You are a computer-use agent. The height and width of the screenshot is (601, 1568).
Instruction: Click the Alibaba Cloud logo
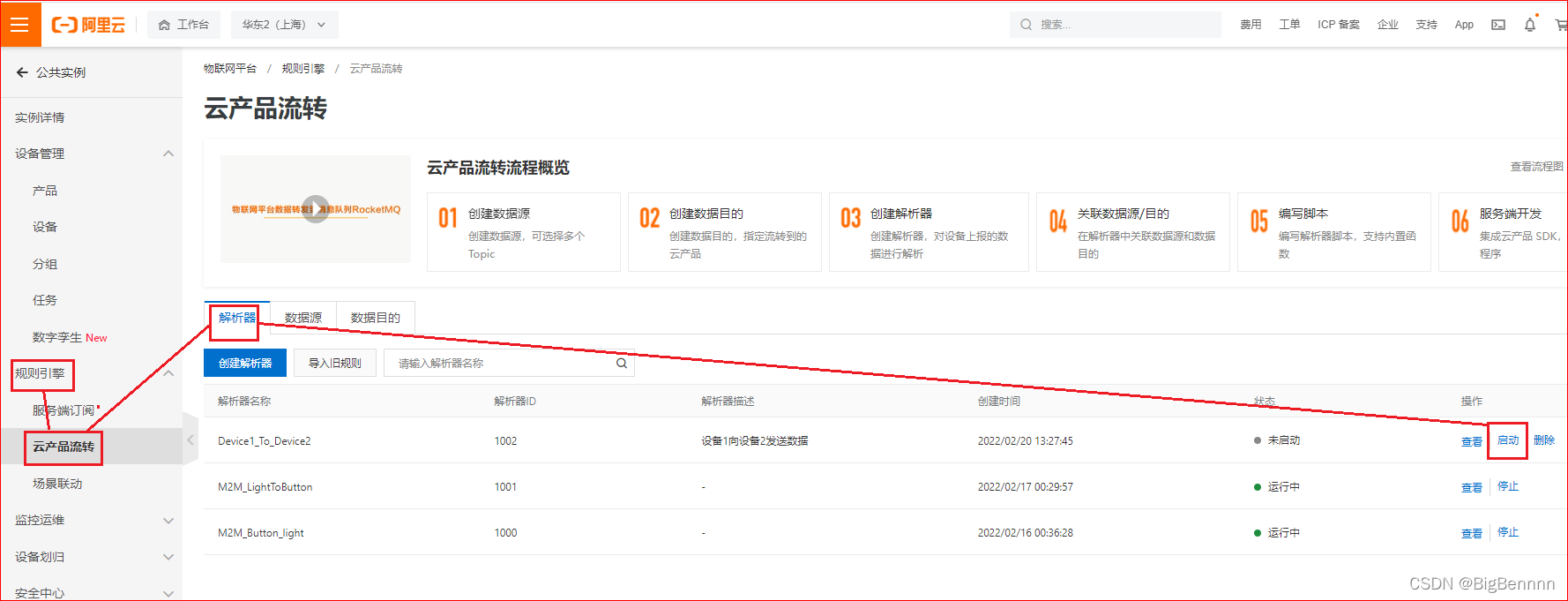pyautogui.click(x=88, y=25)
